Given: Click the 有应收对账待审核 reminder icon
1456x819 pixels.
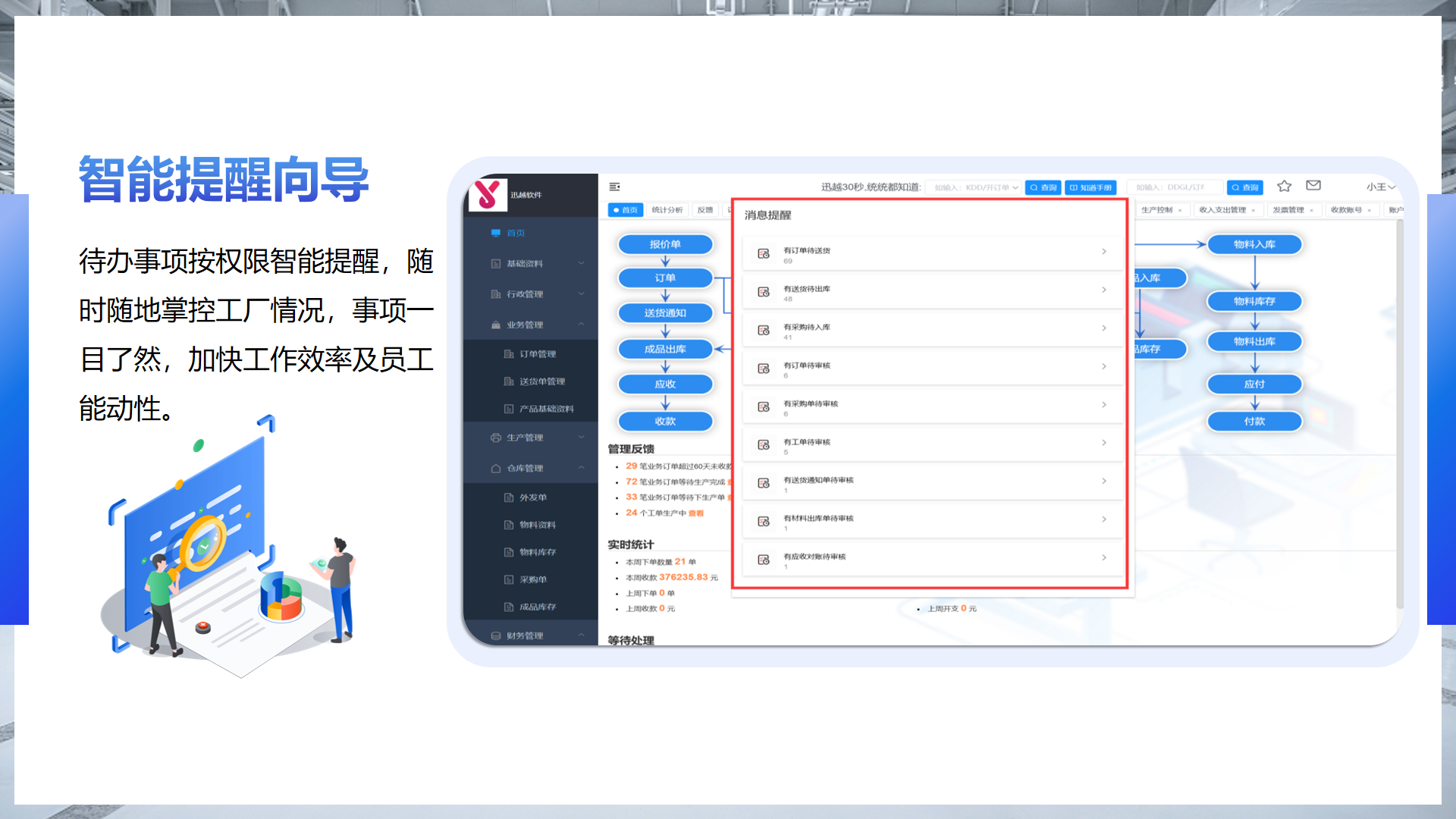Looking at the screenshot, I should pos(764,560).
